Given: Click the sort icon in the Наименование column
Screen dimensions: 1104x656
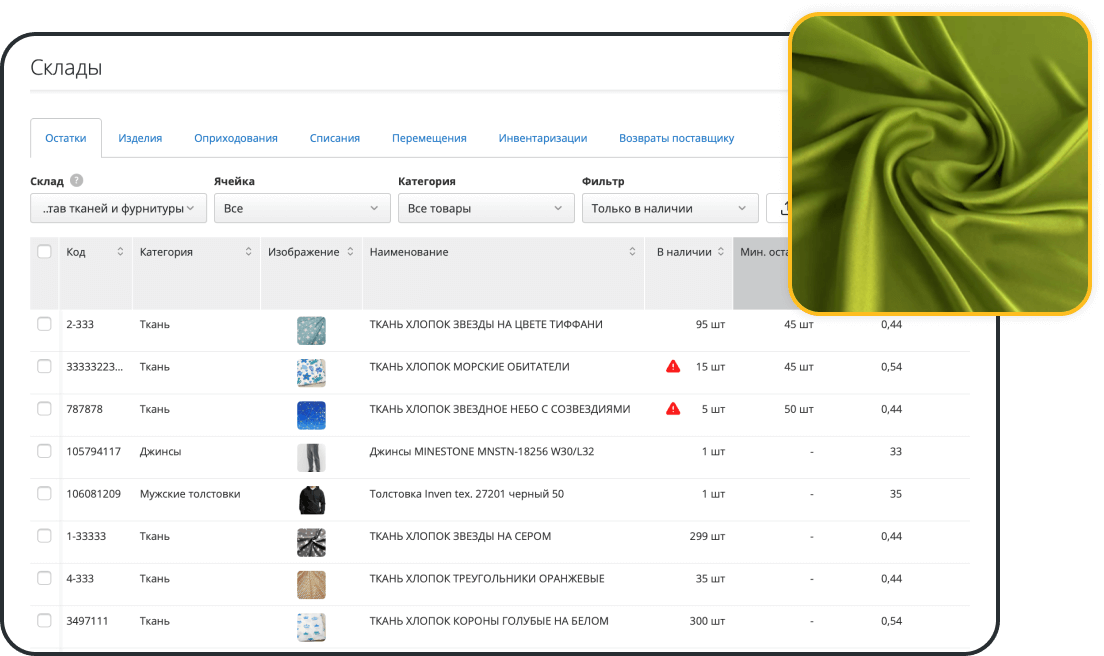Looking at the screenshot, I should (x=632, y=252).
